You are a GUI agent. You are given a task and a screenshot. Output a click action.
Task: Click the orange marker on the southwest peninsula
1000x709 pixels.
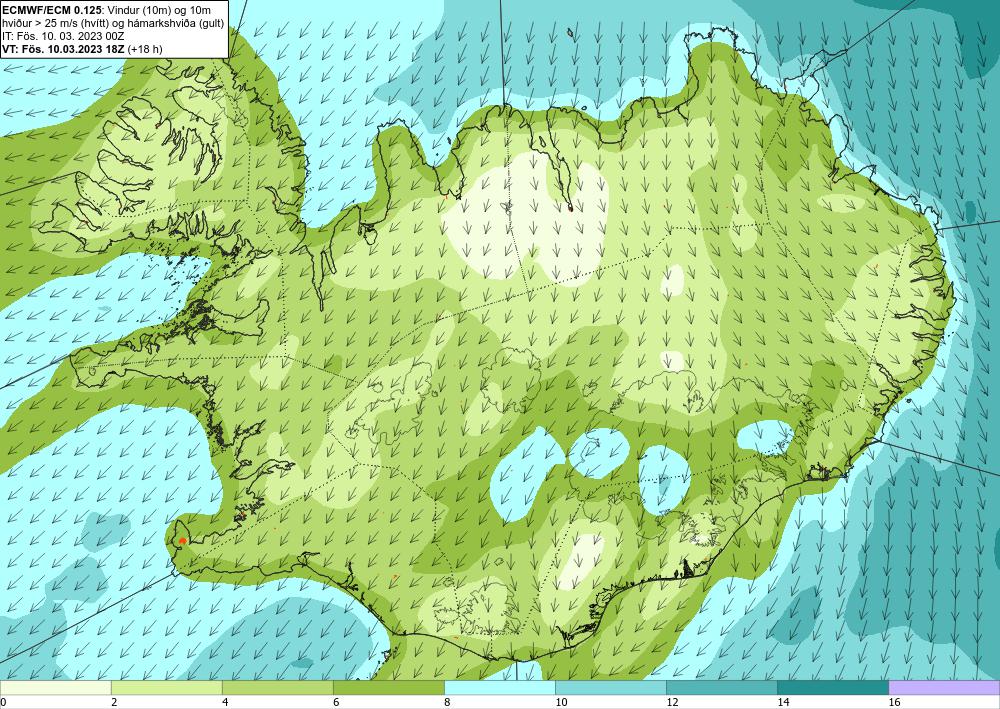click(x=182, y=541)
